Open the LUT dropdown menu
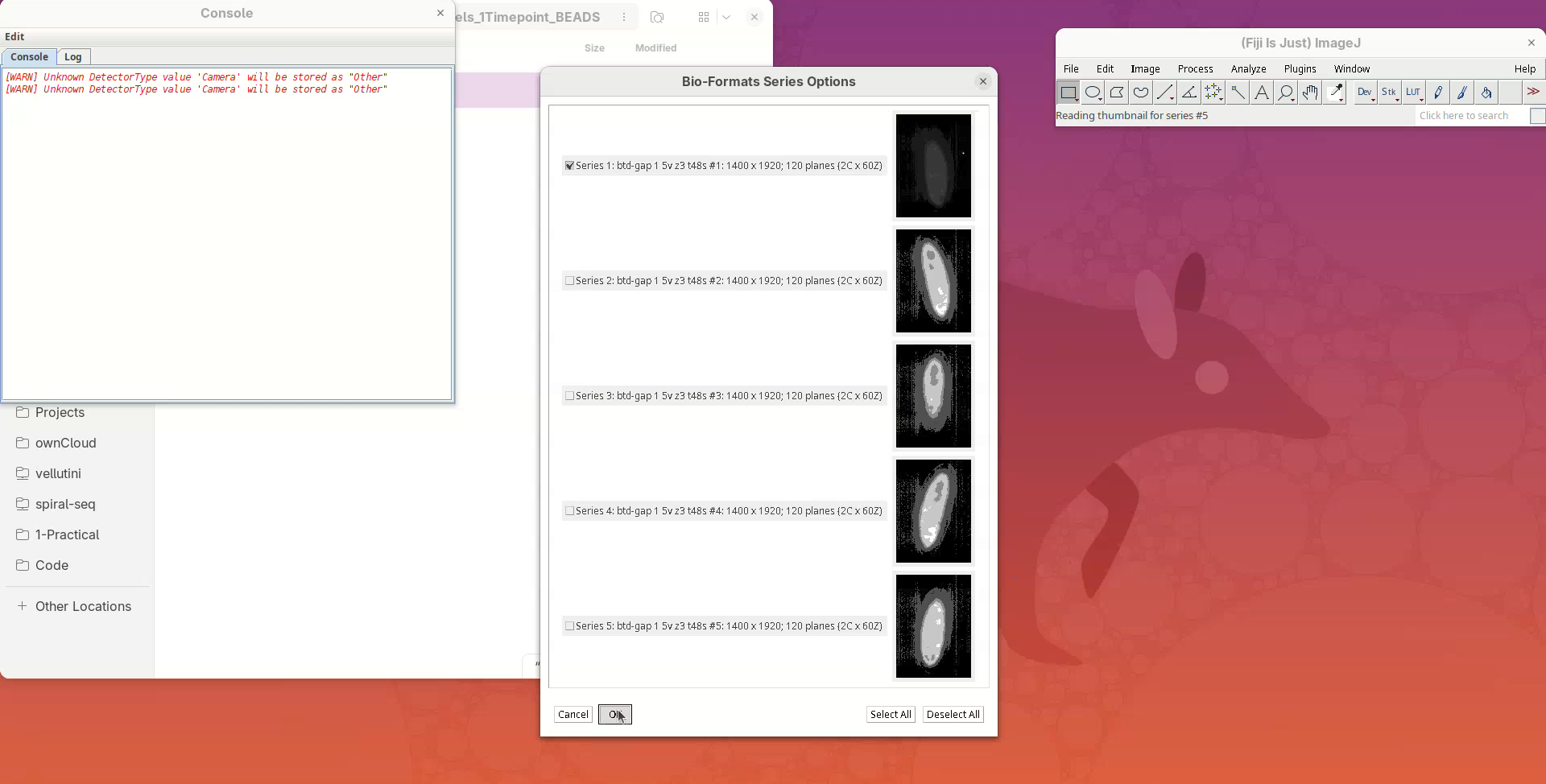 pos(1414,93)
